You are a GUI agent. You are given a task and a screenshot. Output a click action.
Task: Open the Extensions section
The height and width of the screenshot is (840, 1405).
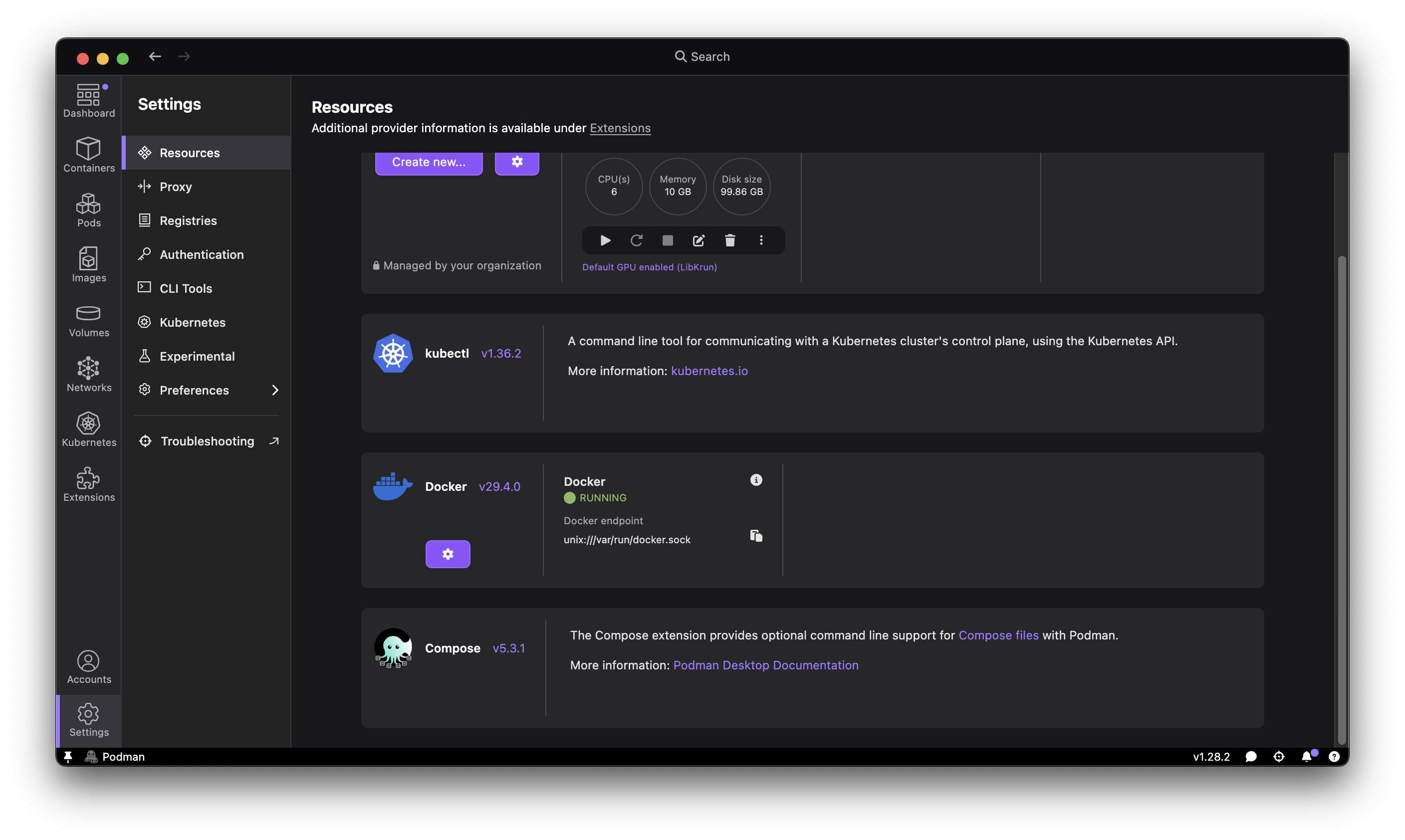click(89, 484)
